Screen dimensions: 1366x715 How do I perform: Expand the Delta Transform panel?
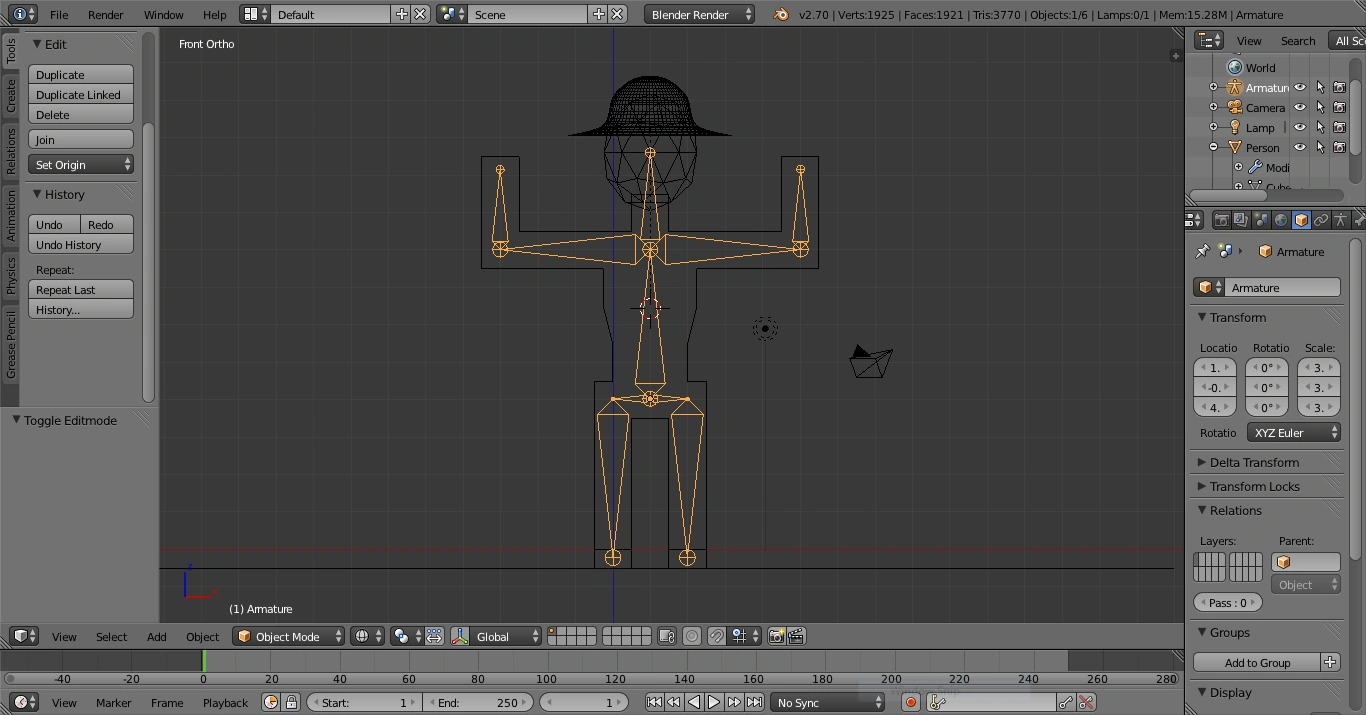point(1254,463)
